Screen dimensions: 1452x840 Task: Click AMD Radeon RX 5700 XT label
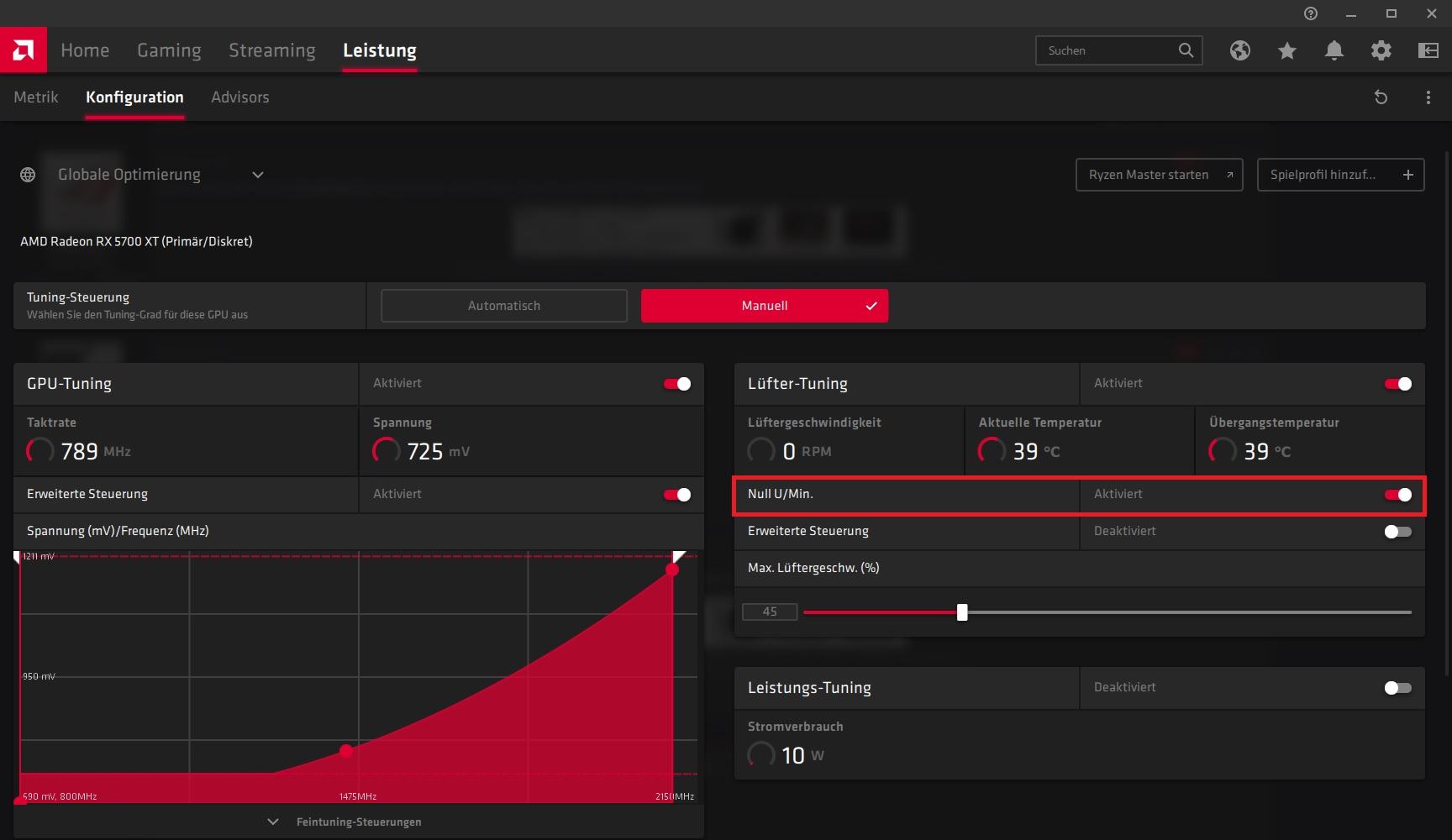click(136, 241)
